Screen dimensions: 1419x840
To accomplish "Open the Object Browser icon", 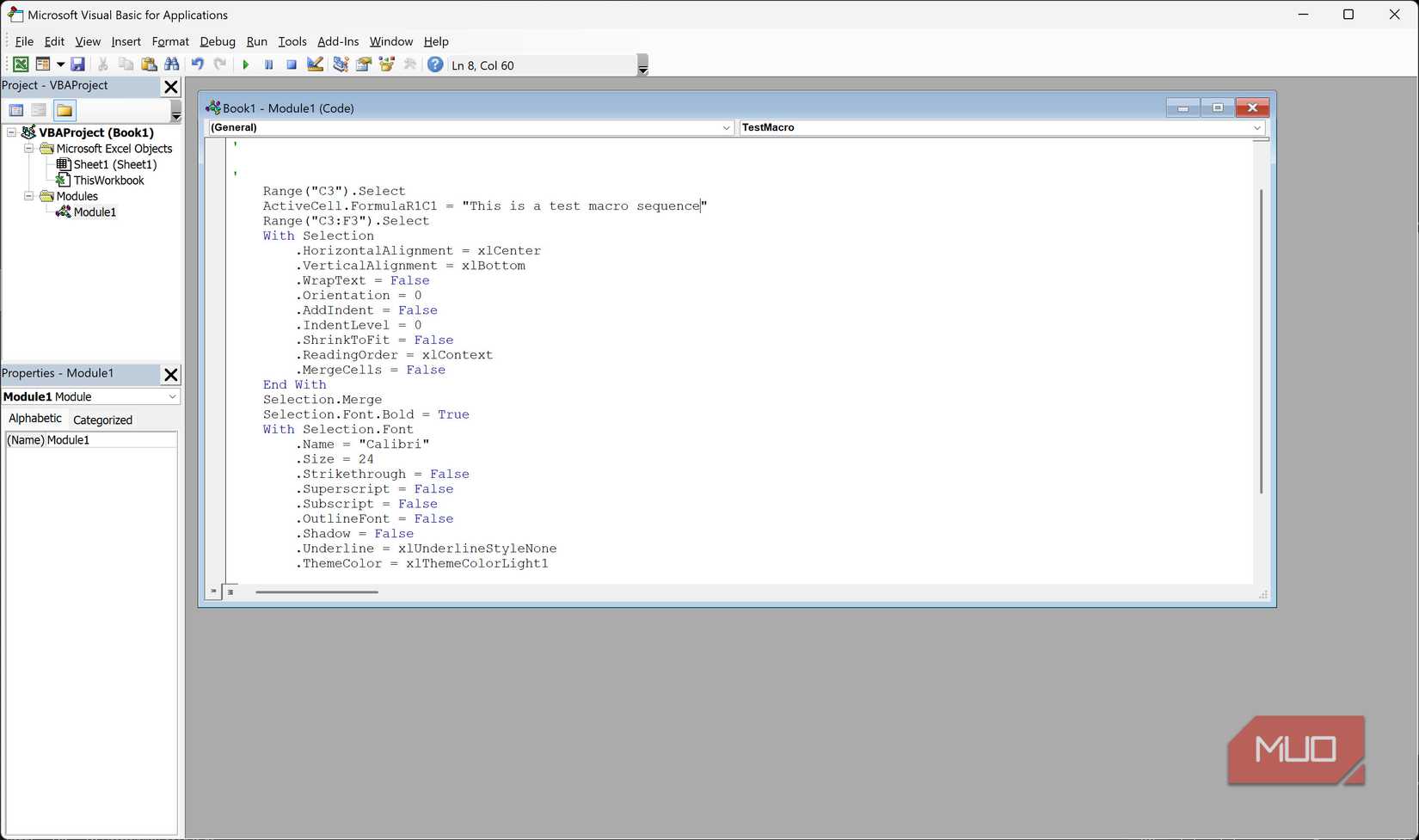I will click(385, 64).
